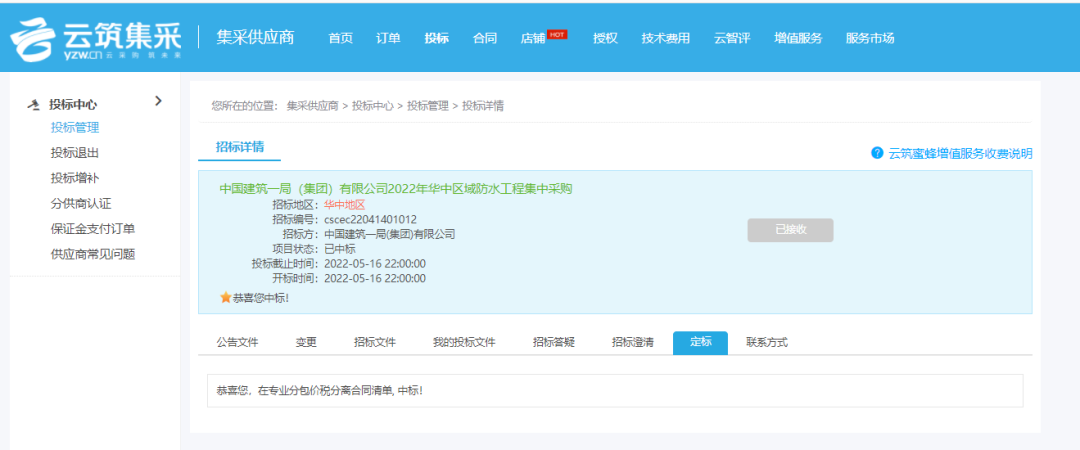Screen dimensions: 1080x450
Task: Click the HOT badge beside 店铺
Action: click(x=557, y=34)
